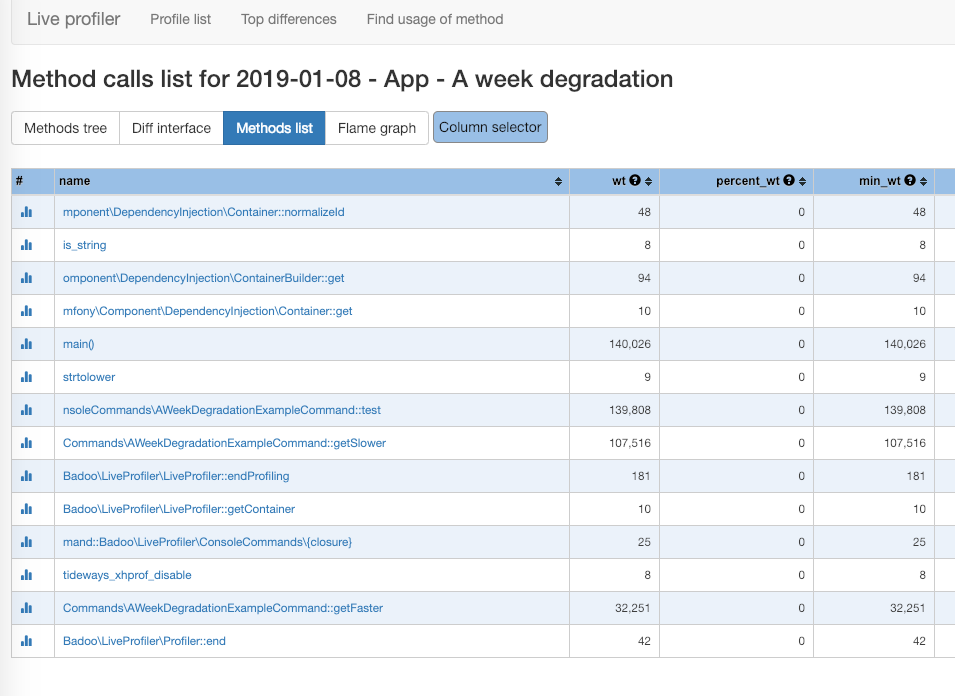Go to Profile list in navbar
The height and width of the screenshot is (696, 955).
coord(180,19)
